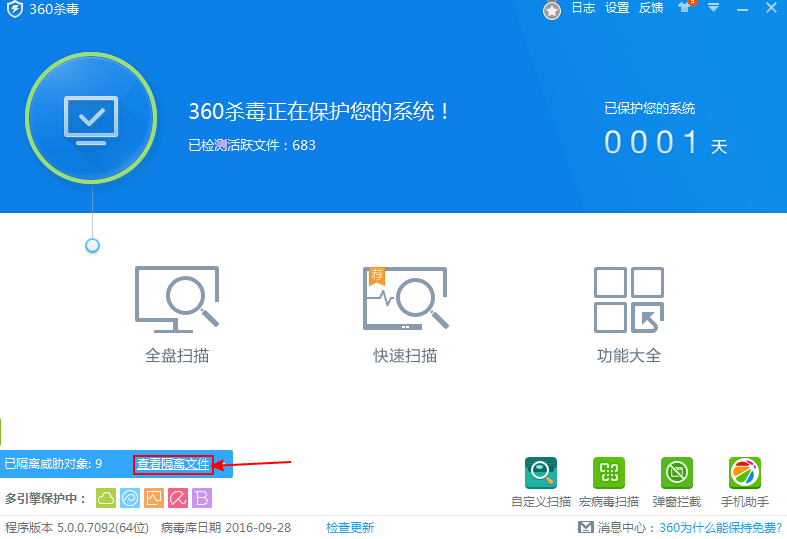Image resolution: width=787 pixels, height=539 pixels.
Task: Click the 查看隔离文件 quarantine link
Action: pyautogui.click(x=174, y=464)
